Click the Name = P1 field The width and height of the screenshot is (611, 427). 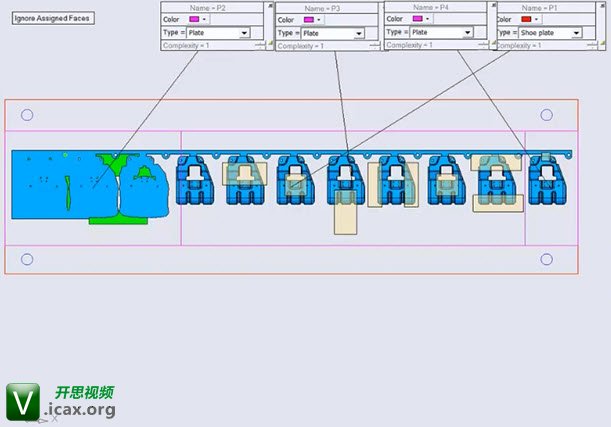[x=545, y=8]
